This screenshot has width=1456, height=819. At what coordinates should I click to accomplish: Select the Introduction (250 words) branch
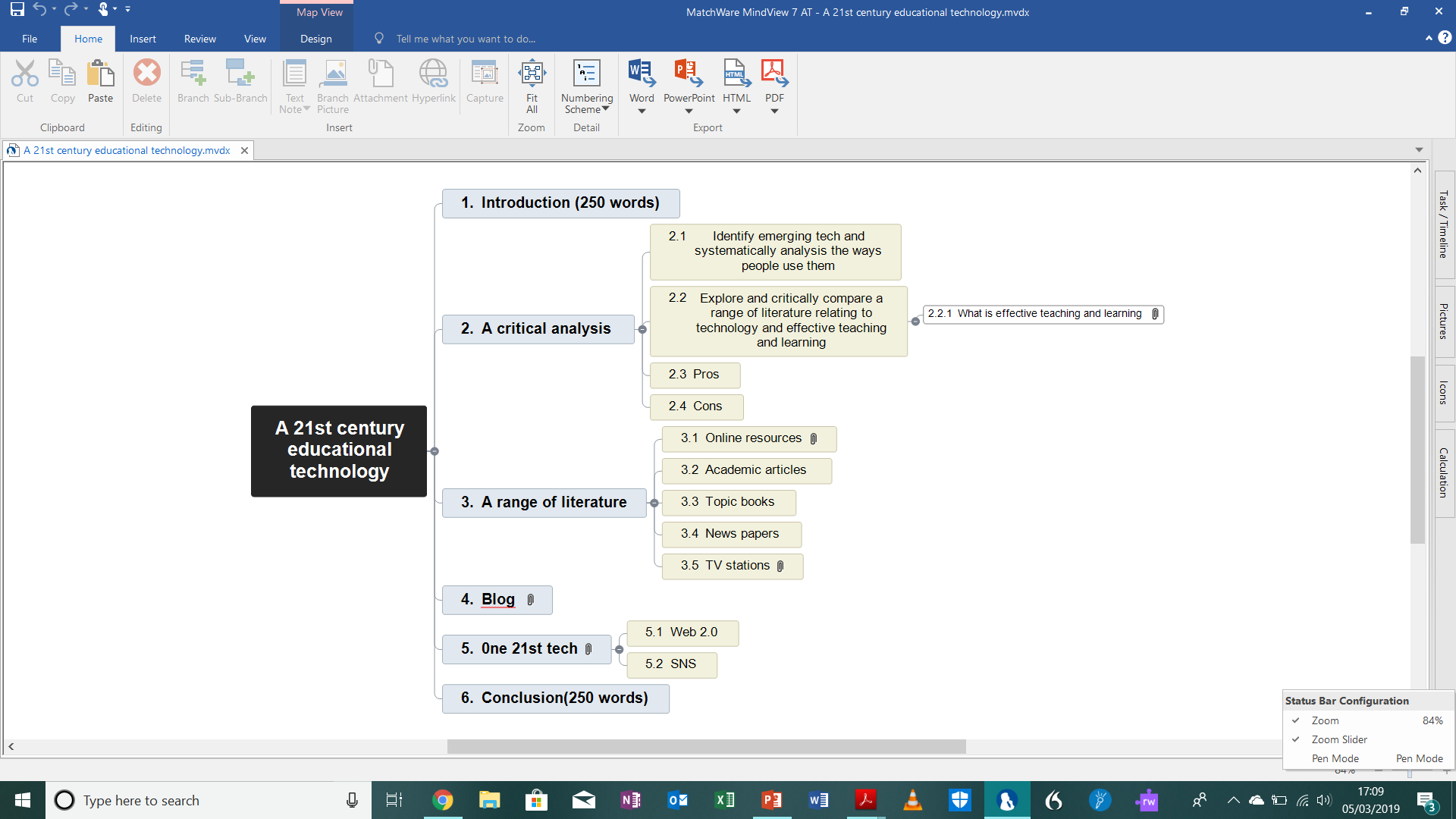pos(560,203)
